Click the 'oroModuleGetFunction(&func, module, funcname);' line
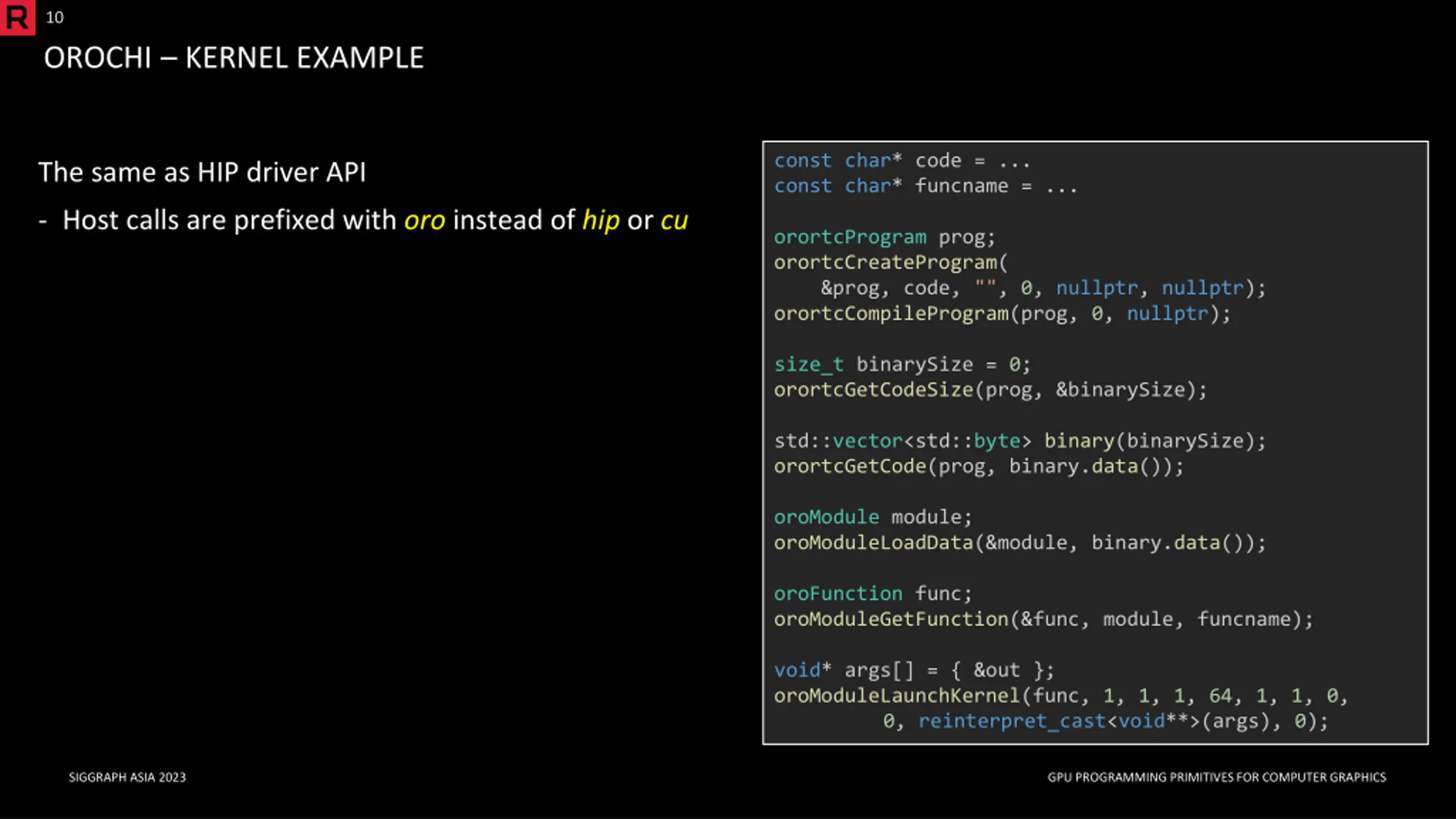Viewport: 1456px width, 819px height. coord(1044,619)
